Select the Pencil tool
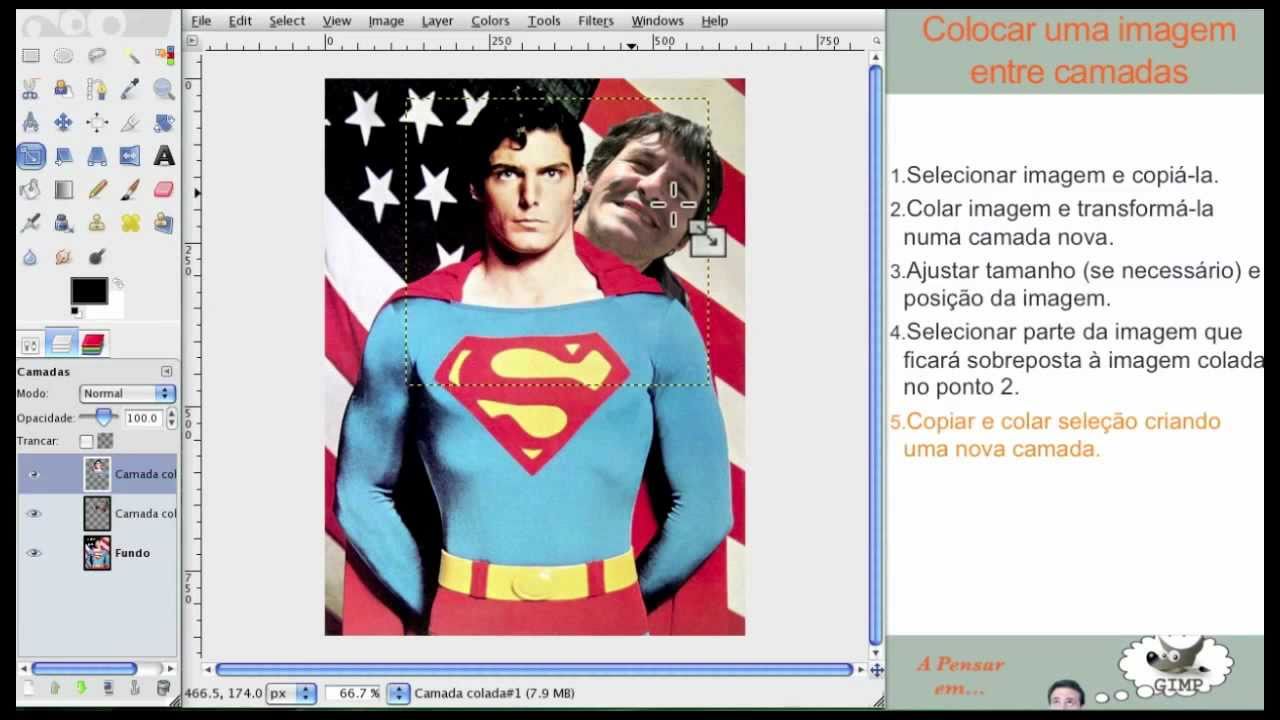Screen dimensions: 1280x720 [97, 188]
